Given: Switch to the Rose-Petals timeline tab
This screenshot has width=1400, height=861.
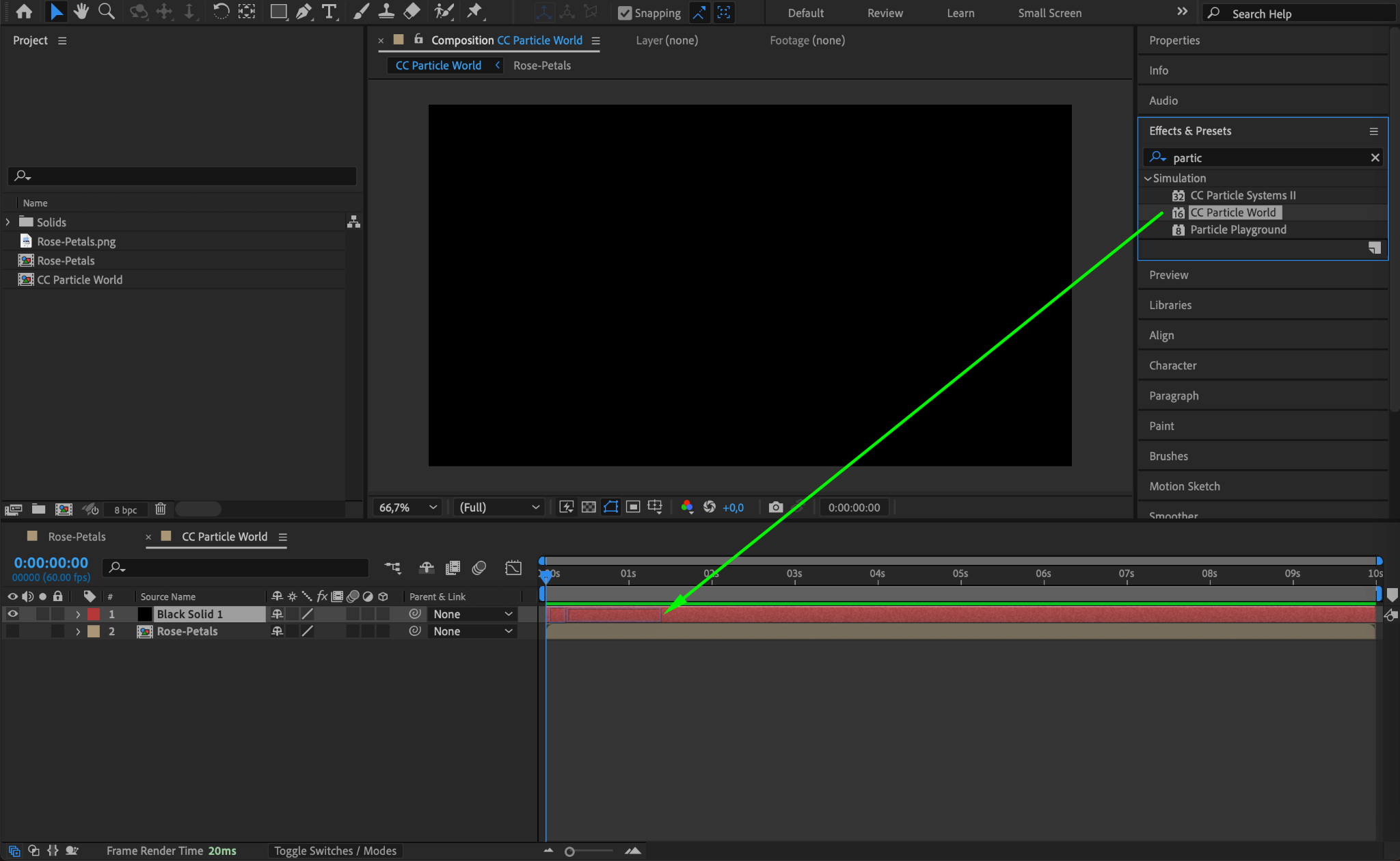Looking at the screenshot, I should (77, 537).
